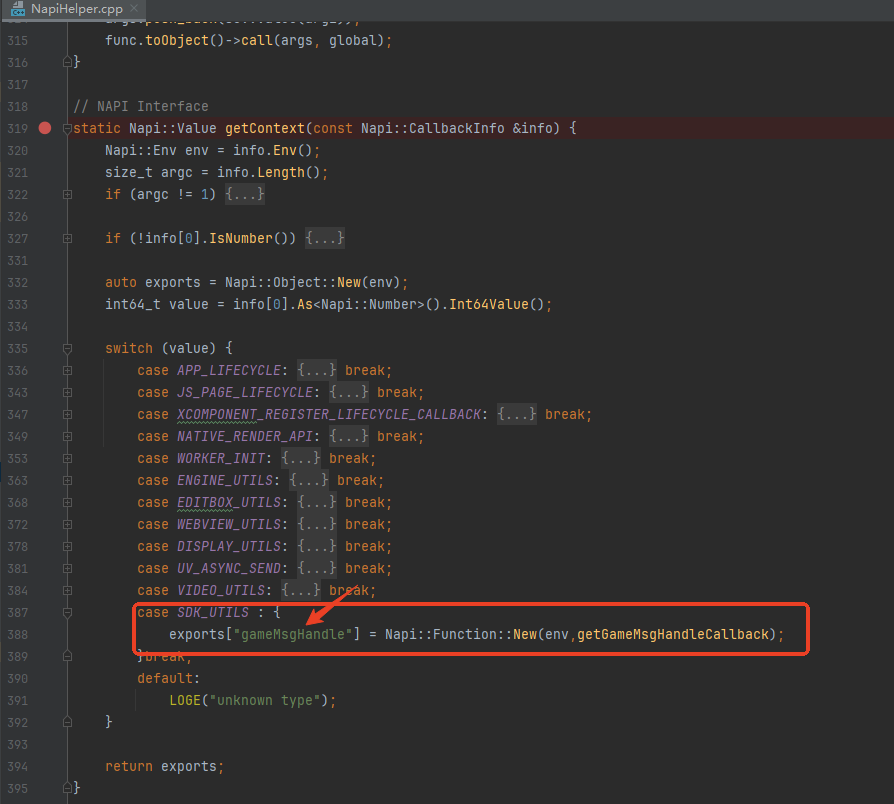The height and width of the screenshot is (804, 894).
Task: Expand the DISPLAY_UTILS case fold
Action: [x=67, y=547]
